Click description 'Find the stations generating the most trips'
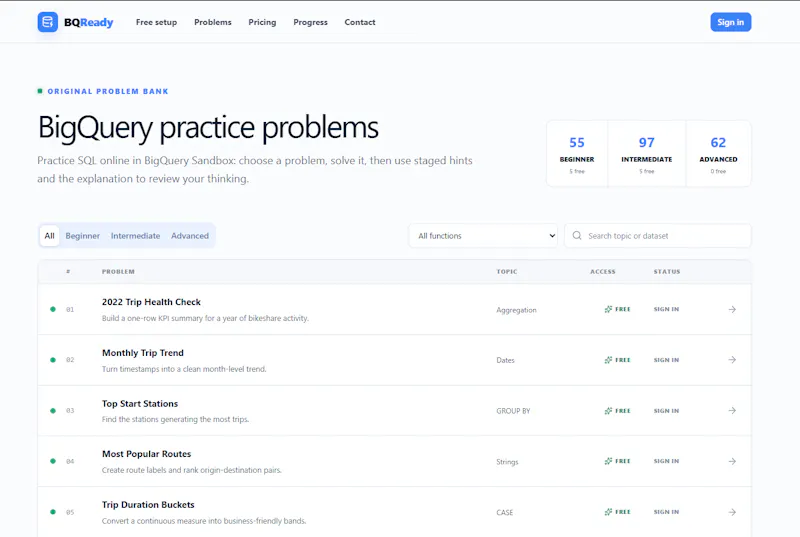The width and height of the screenshot is (800, 537). coord(175,419)
